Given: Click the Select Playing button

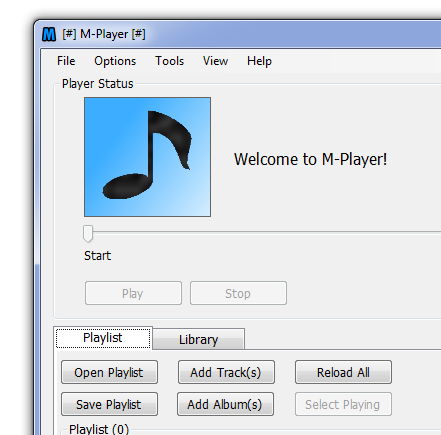Looking at the screenshot, I should [343, 404].
